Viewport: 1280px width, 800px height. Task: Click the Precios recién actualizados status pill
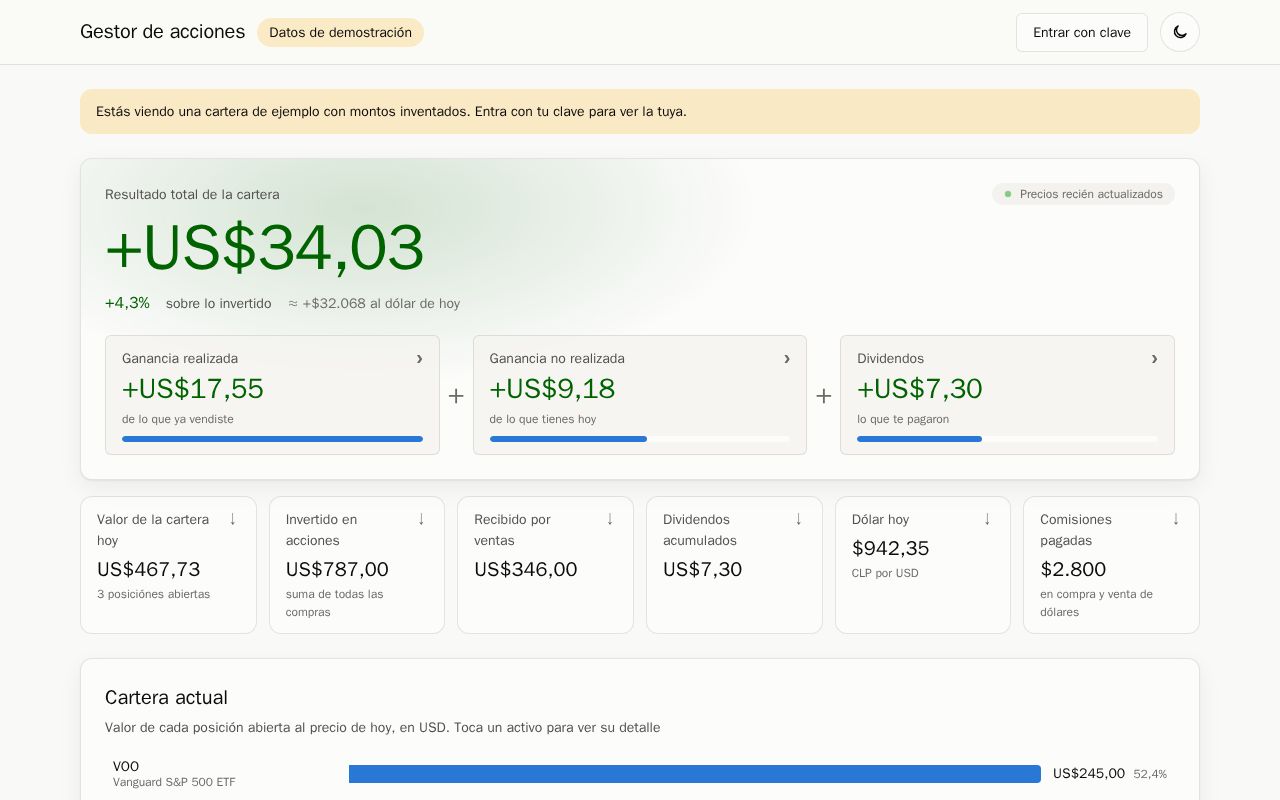(x=1083, y=194)
